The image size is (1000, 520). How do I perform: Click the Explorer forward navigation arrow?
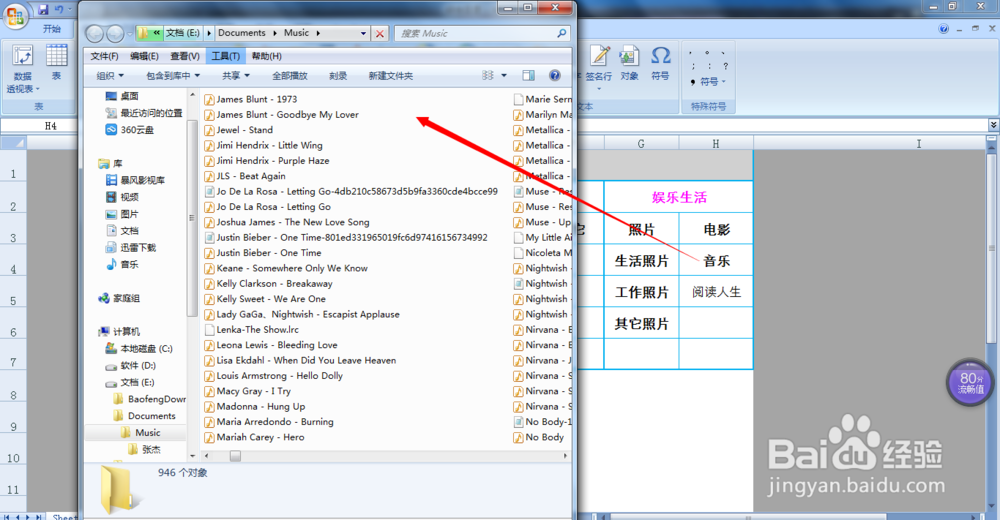point(115,33)
